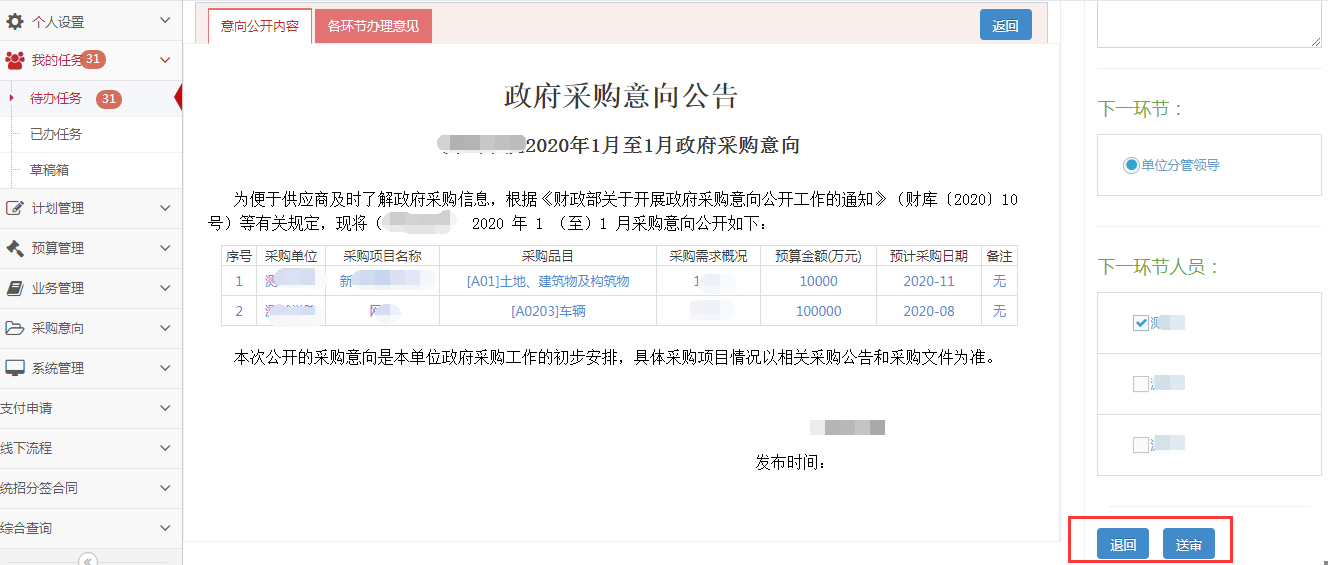Image resolution: width=1328 pixels, height=565 pixels.
Task: Switch to the 各环节办理意见 tab
Action: tap(373, 26)
